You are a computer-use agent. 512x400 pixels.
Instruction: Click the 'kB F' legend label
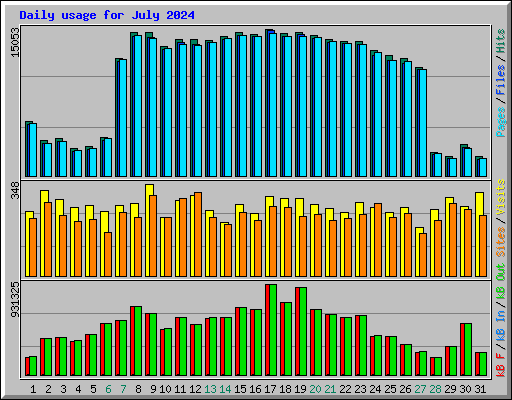coord(501,365)
